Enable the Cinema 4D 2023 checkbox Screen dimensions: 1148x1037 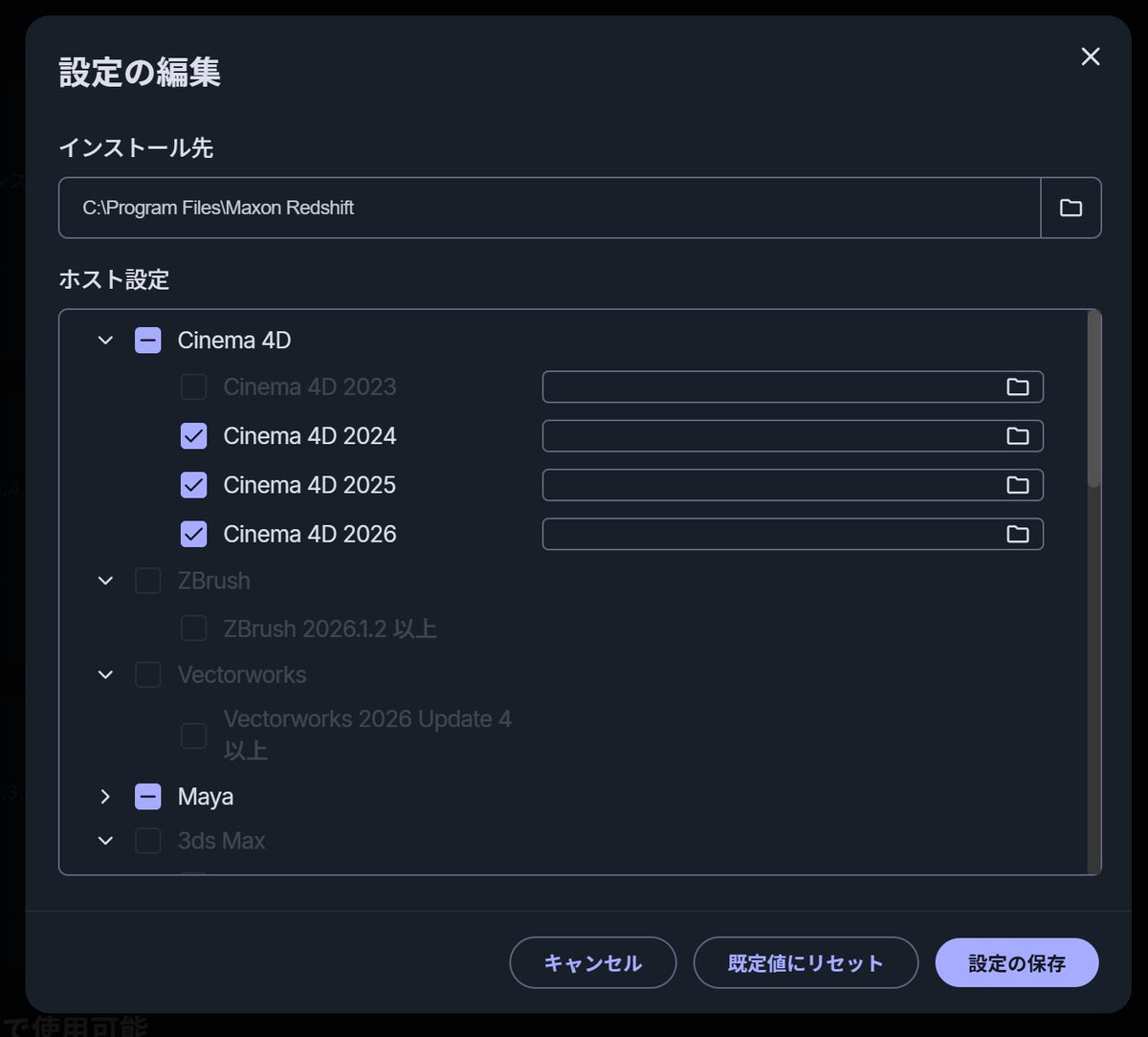(193, 387)
